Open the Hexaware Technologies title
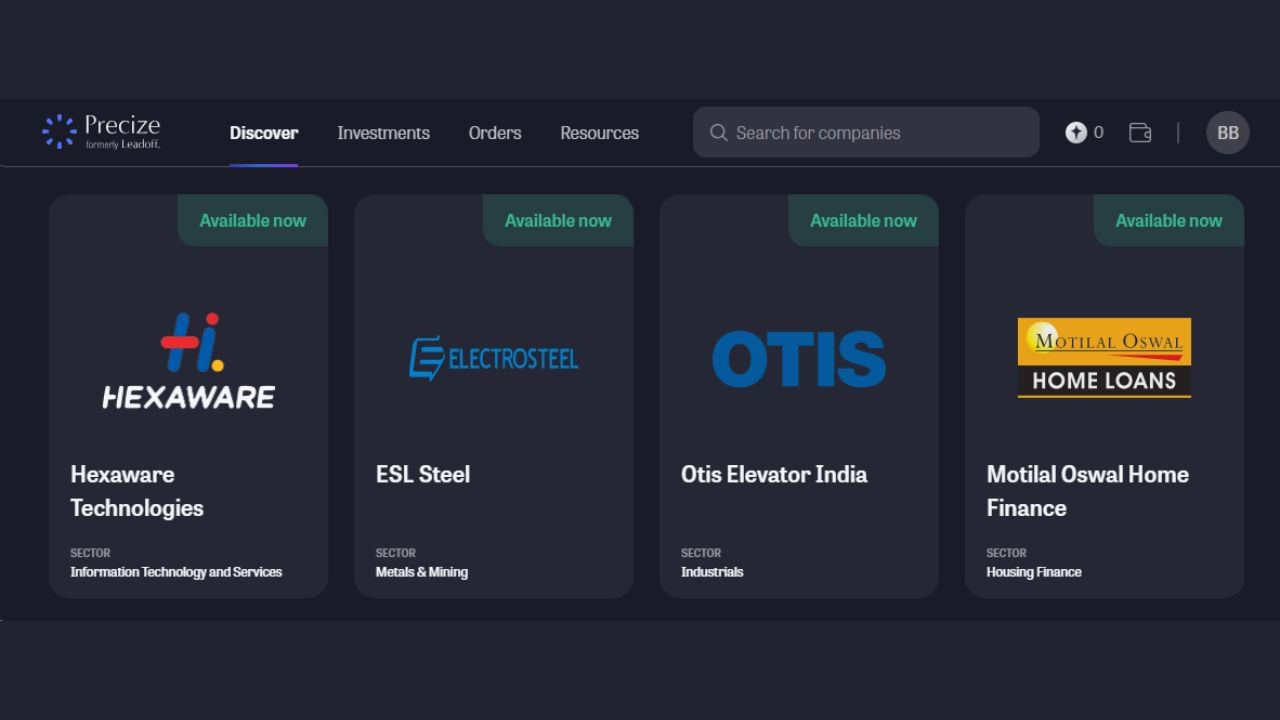 pos(137,491)
